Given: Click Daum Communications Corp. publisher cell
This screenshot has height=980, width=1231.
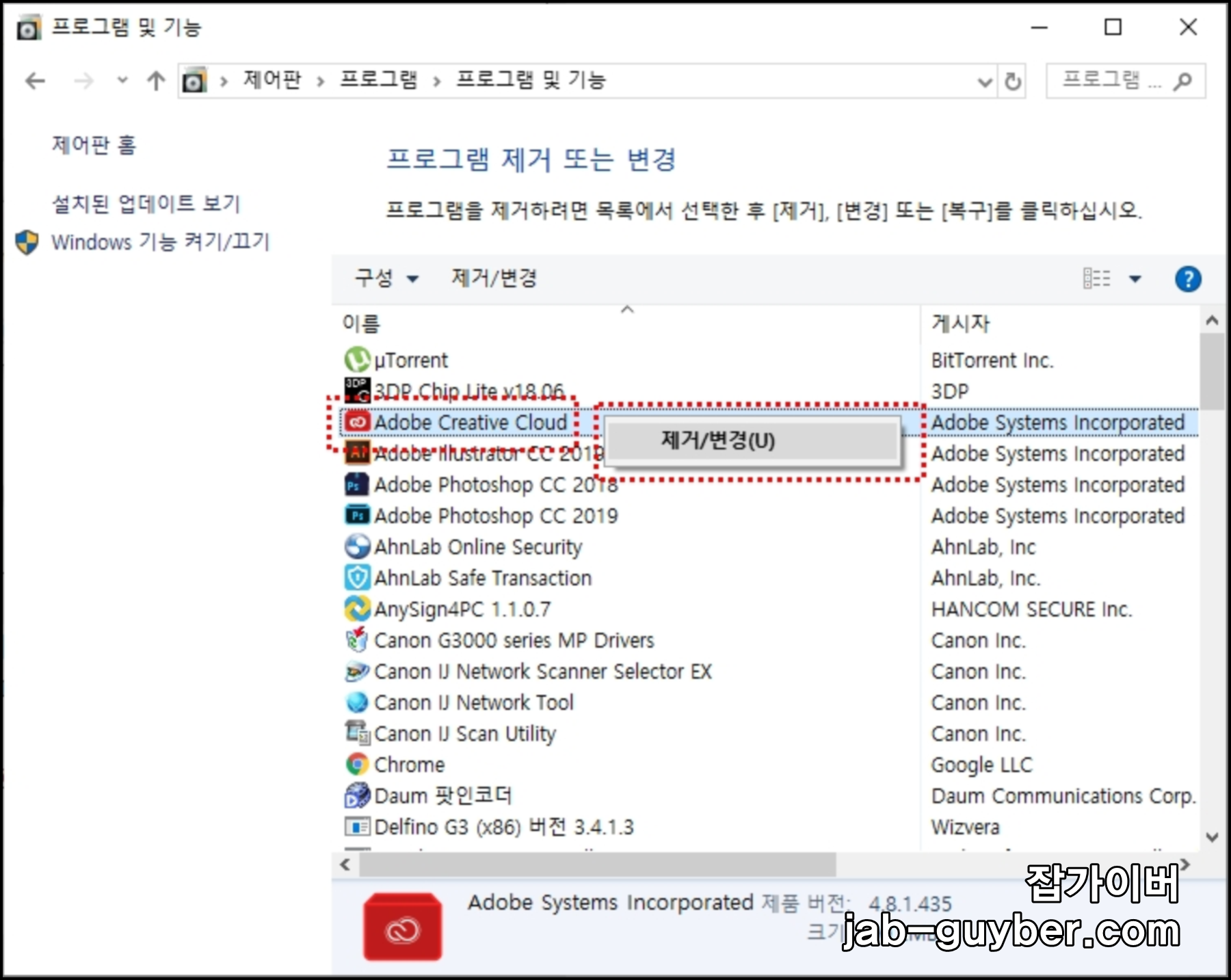Looking at the screenshot, I should (x=1063, y=796).
